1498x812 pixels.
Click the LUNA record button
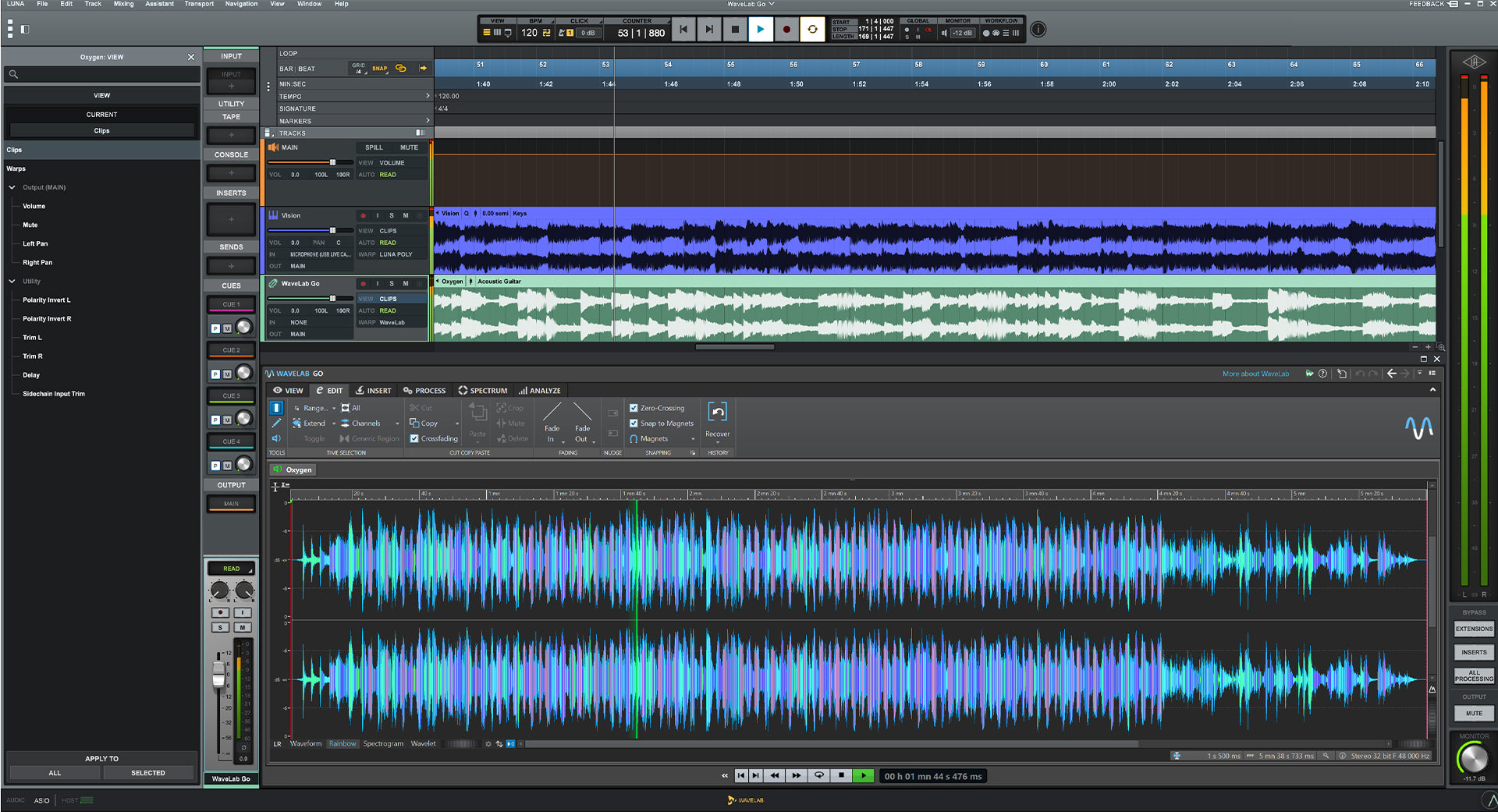(x=786, y=30)
